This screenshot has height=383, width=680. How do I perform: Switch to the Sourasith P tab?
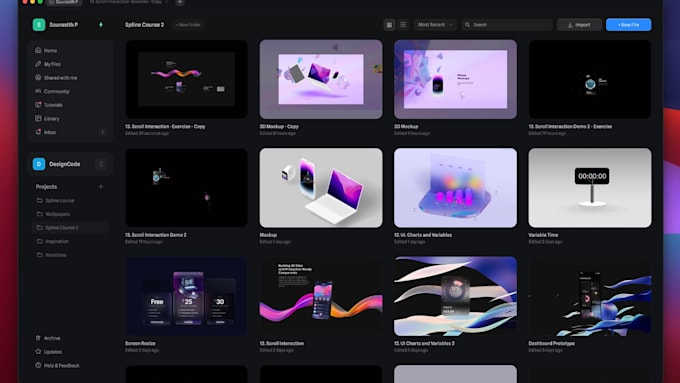coord(64,2)
